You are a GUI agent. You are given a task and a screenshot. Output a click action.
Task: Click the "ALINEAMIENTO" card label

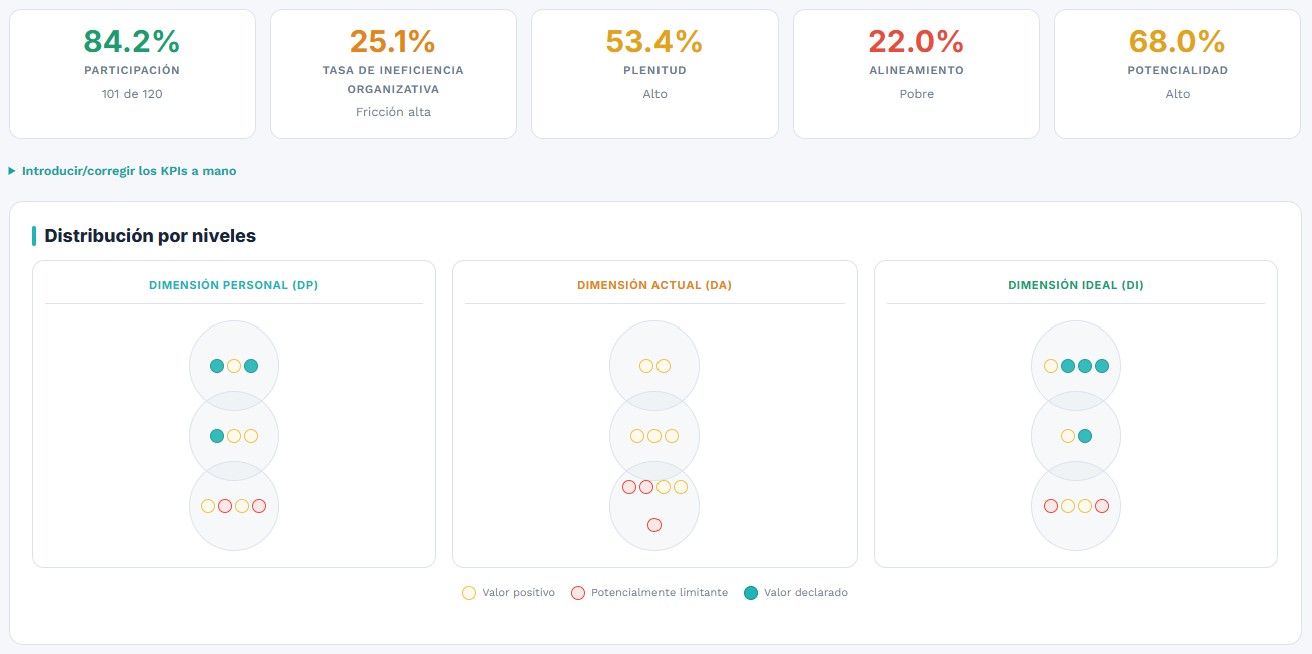pyautogui.click(x=916, y=71)
